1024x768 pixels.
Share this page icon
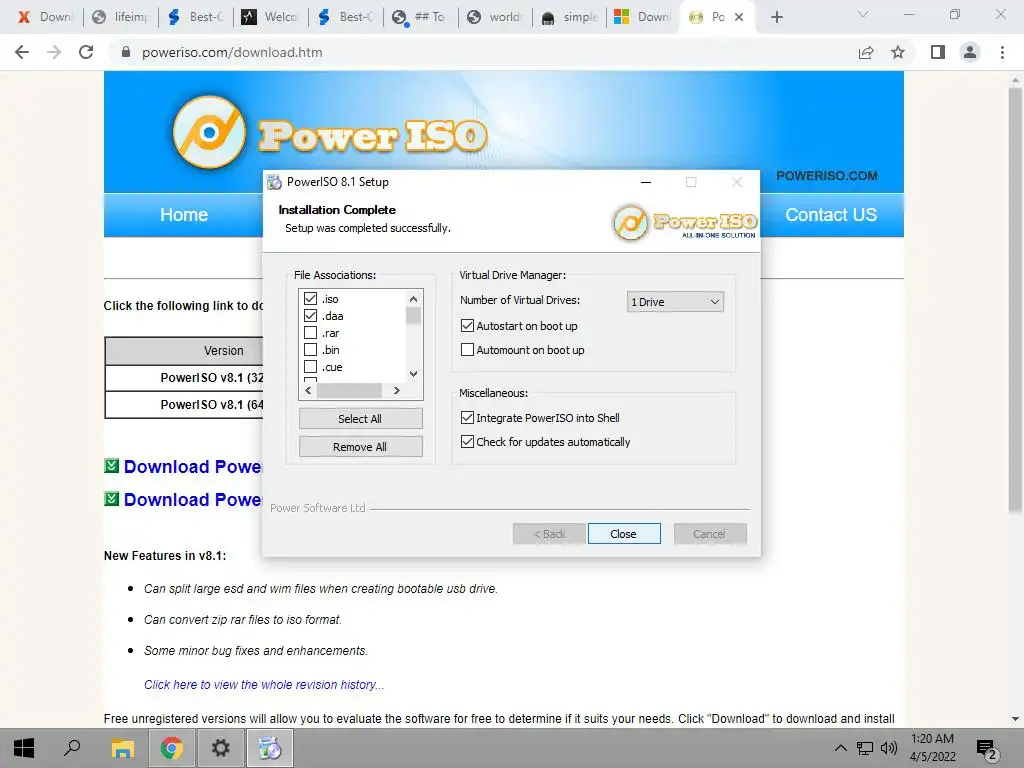tap(866, 52)
